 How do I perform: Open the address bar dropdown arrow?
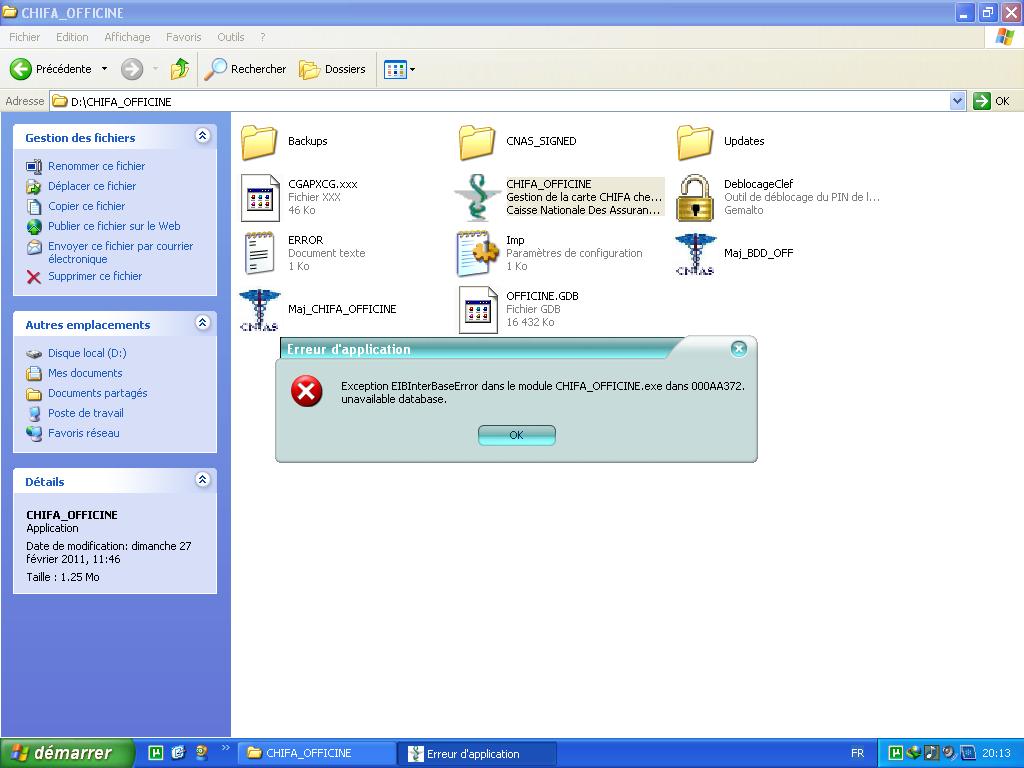click(957, 101)
